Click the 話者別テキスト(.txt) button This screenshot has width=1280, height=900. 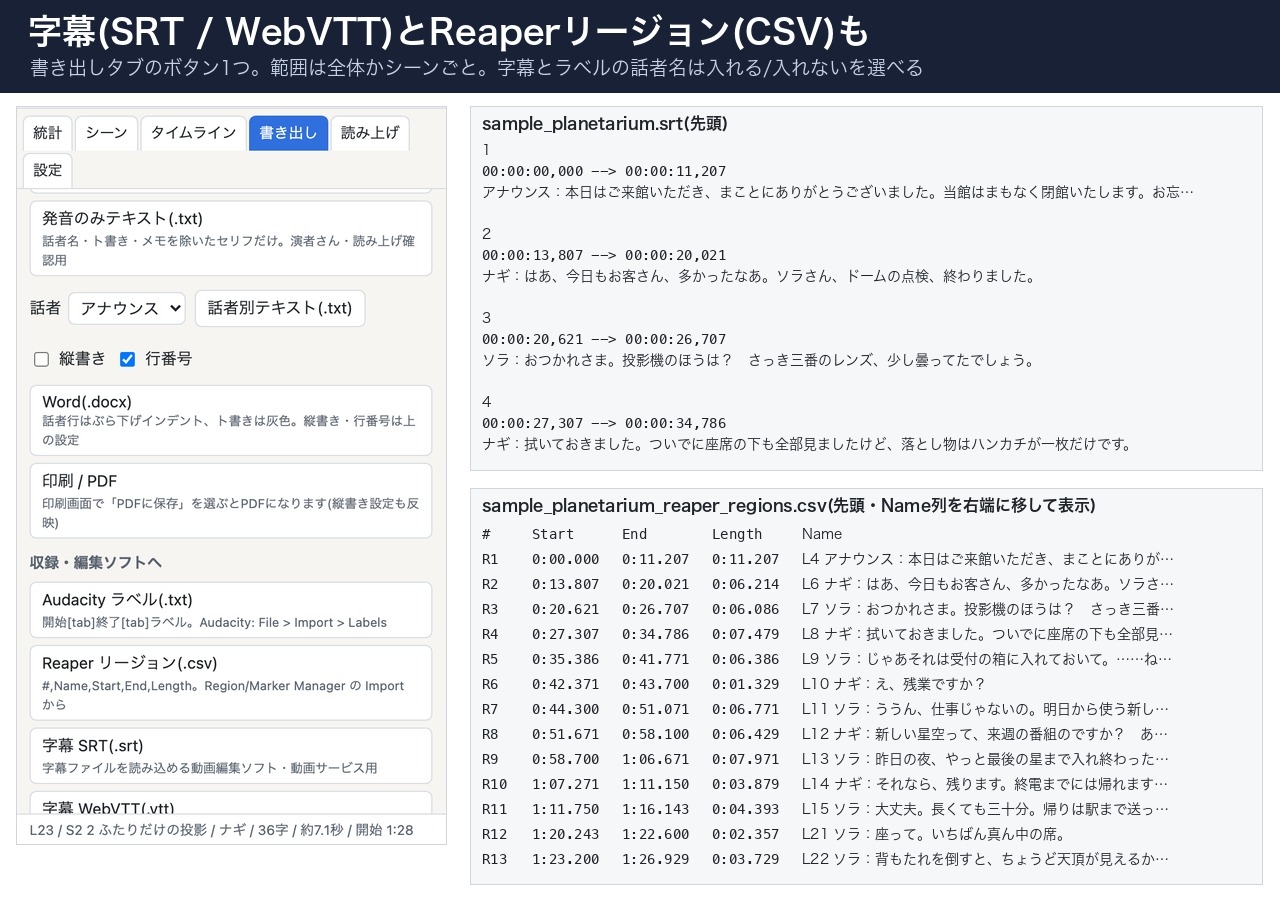pos(280,308)
